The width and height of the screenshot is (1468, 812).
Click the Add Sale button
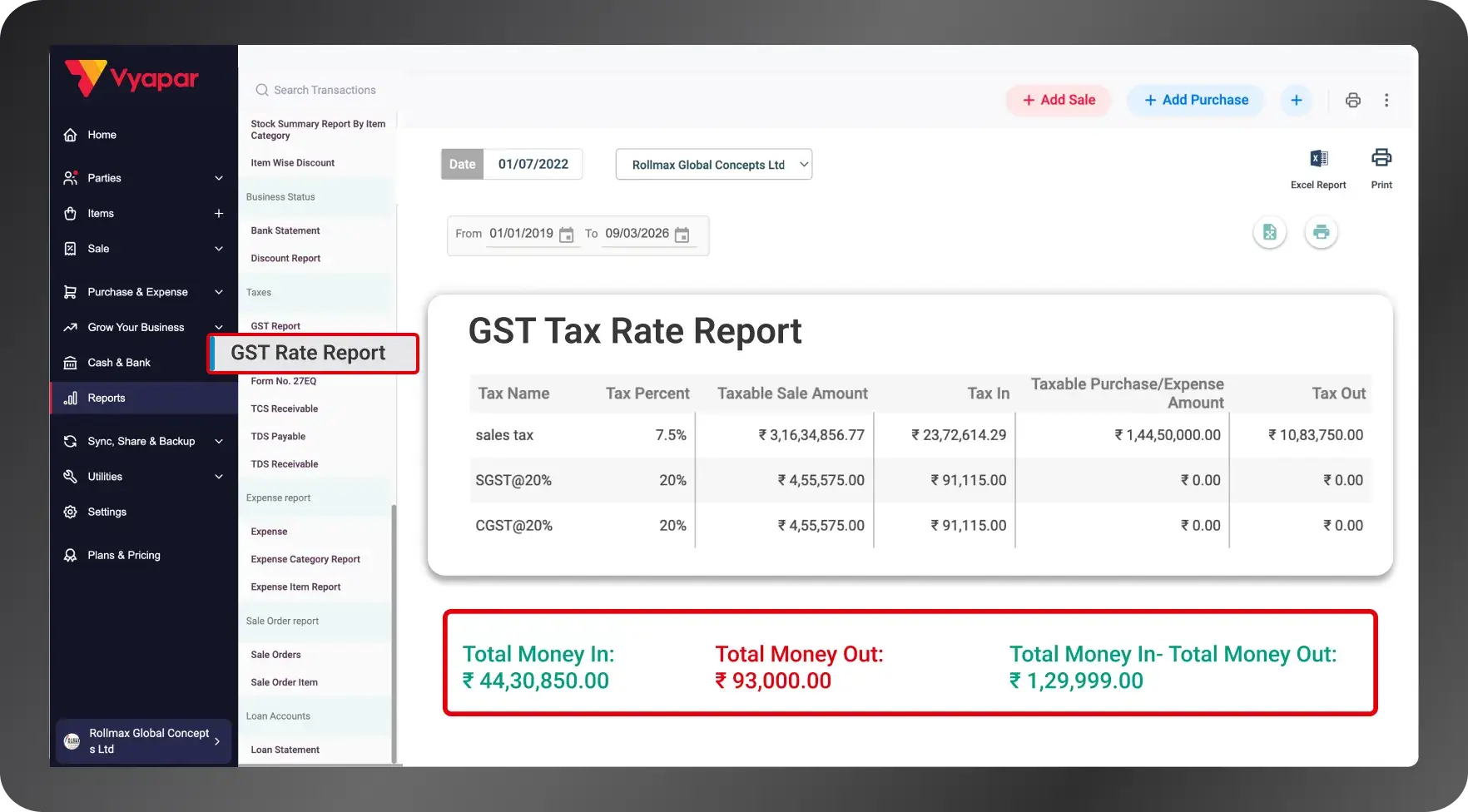click(x=1058, y=100)
